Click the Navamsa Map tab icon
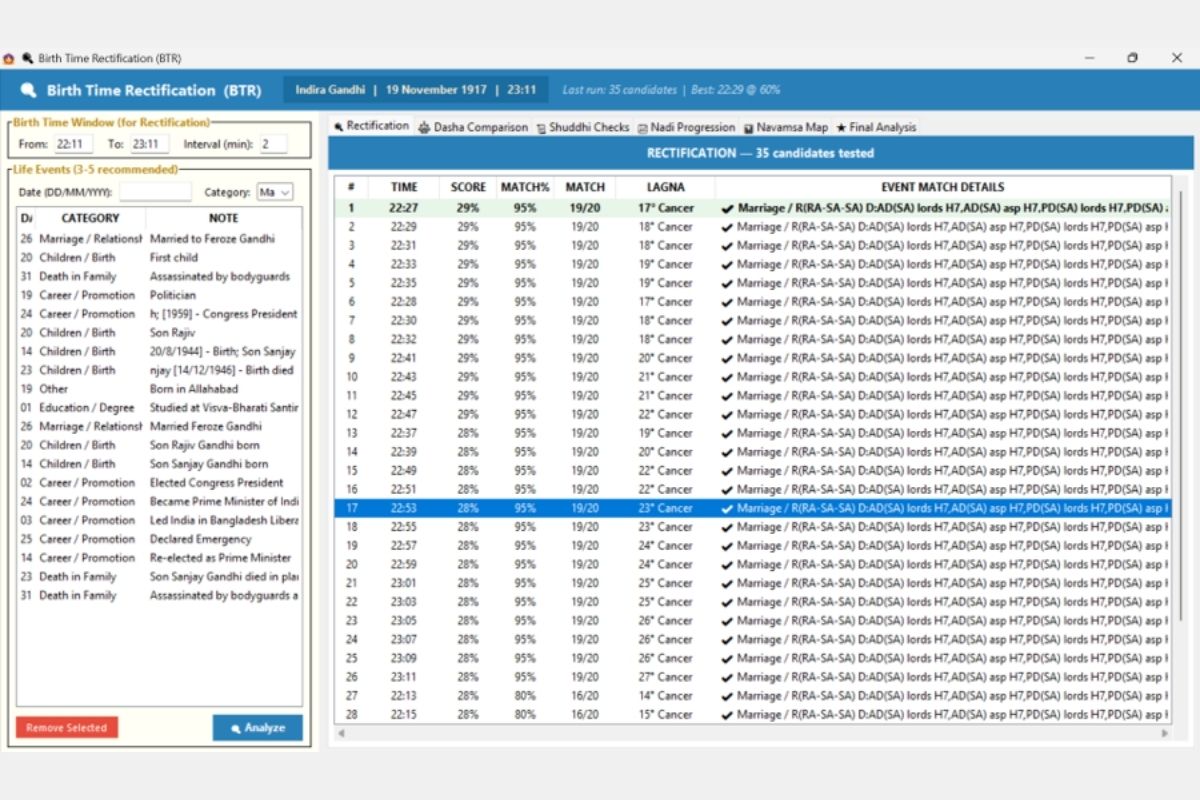The width and height of the screenshot is (1200, 800). coord(749,127)
